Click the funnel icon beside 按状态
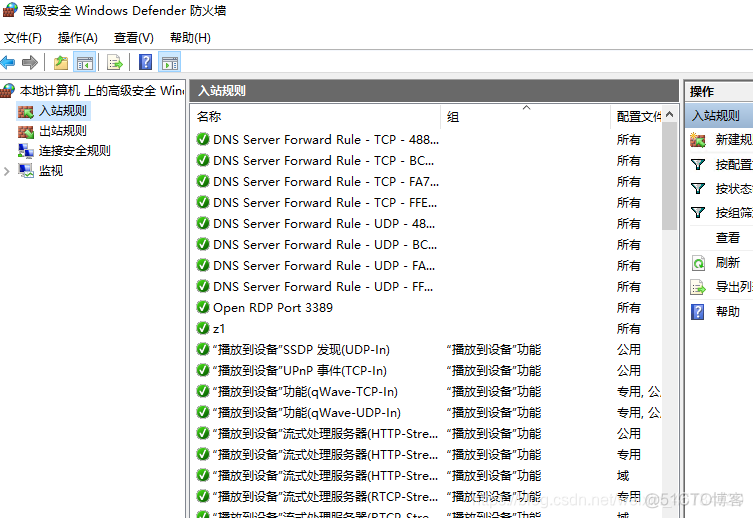Viewport: 753px width, 518px height. tap(698, 189)
